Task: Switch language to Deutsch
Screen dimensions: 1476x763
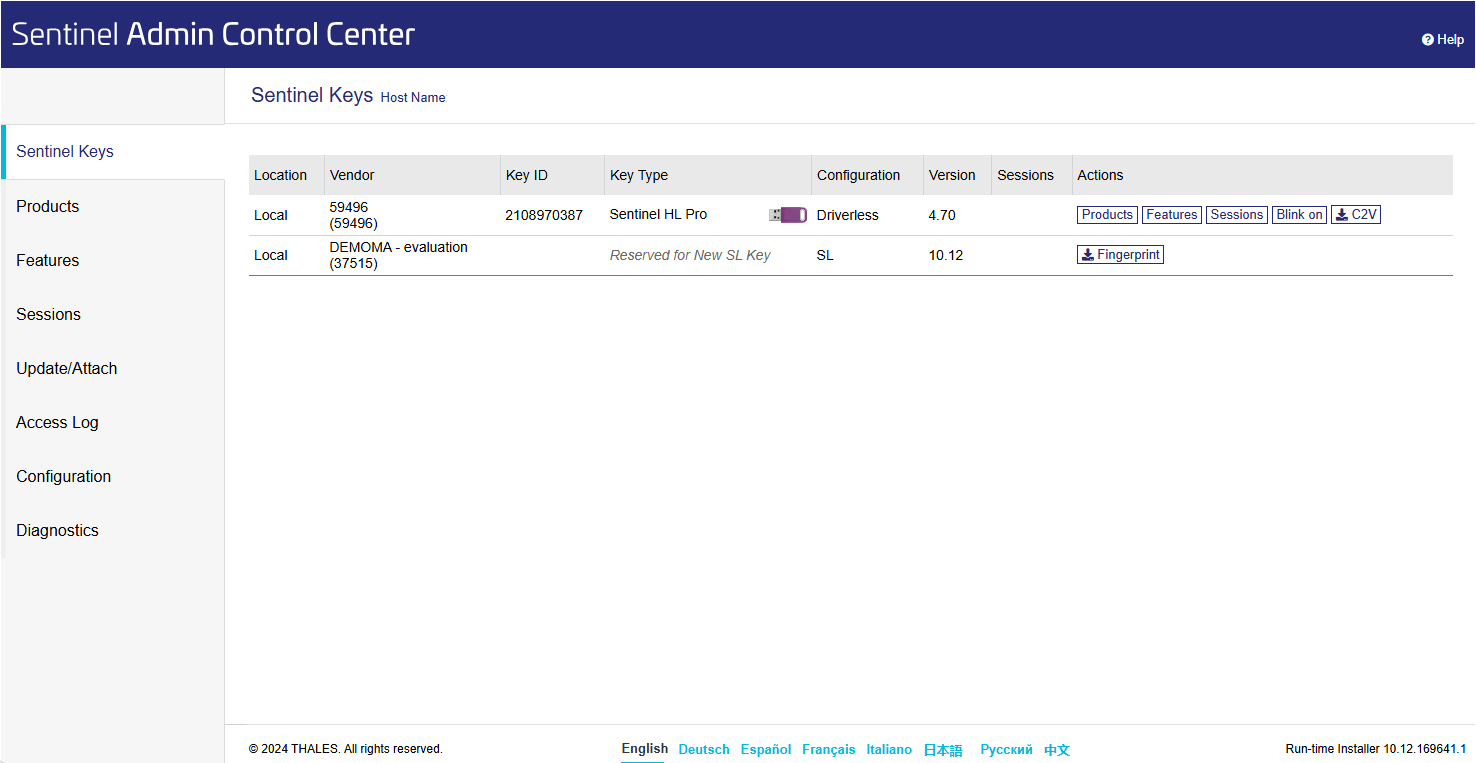Action: [704, 749]
